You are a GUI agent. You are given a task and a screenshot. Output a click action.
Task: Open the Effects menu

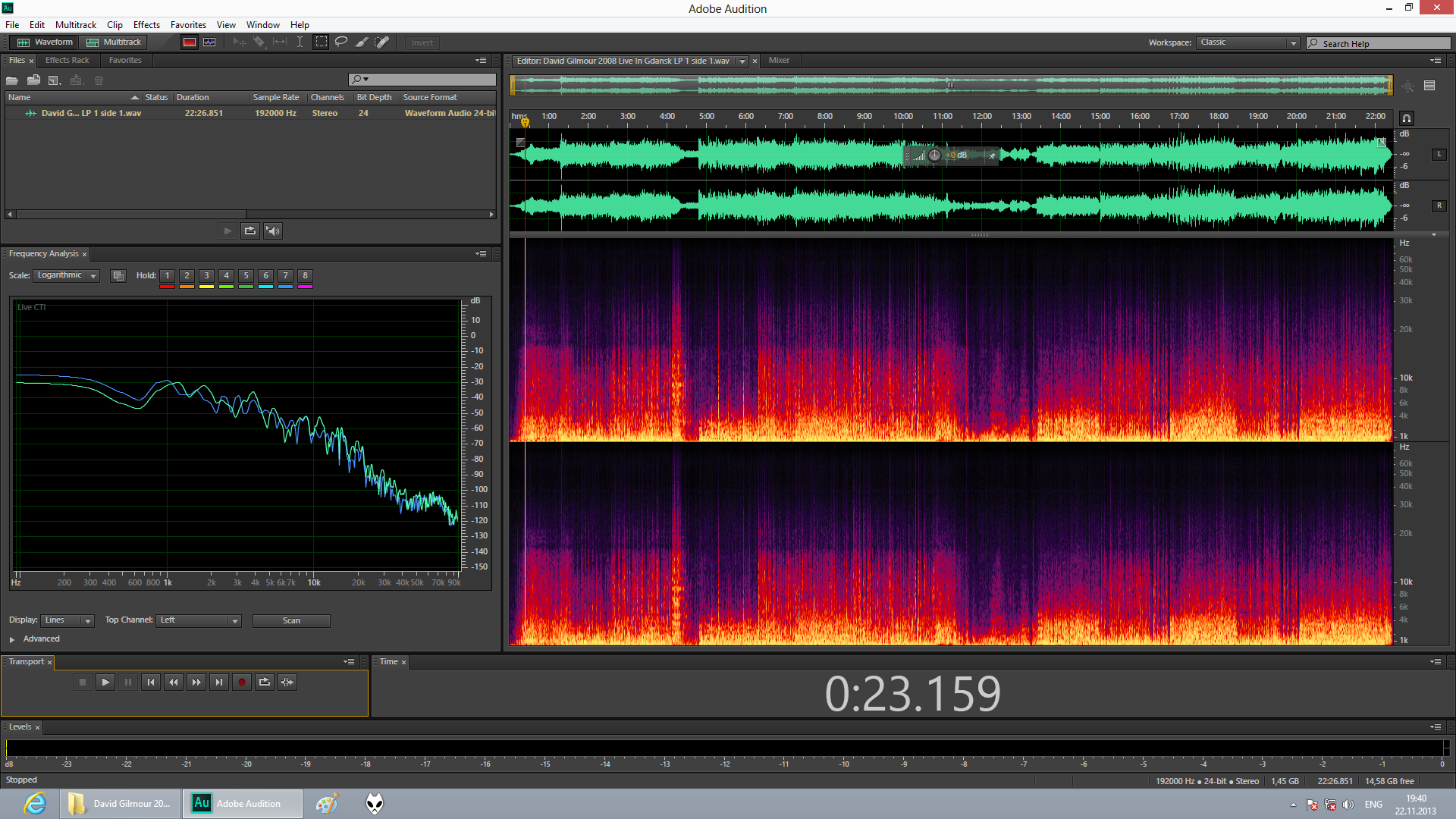pyautogui.click(x=146, y=25)
